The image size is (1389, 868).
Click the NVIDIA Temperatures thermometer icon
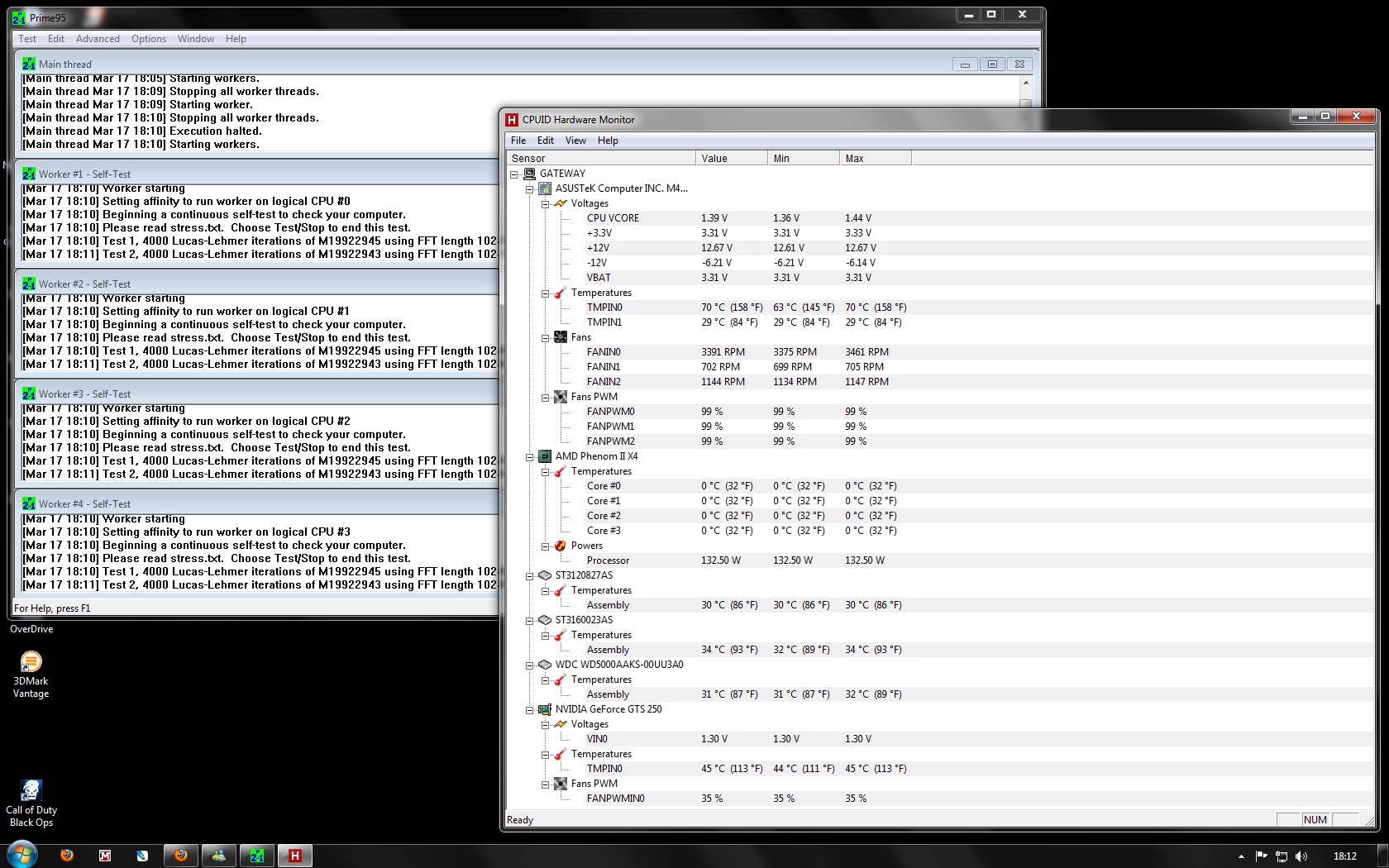tap(561, 754)
